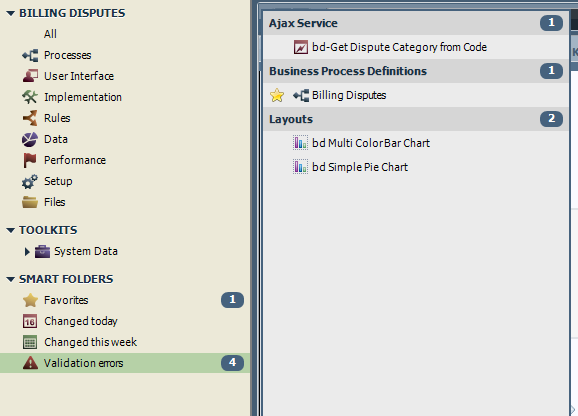Click the Data pie chart icon

[30, 139]
